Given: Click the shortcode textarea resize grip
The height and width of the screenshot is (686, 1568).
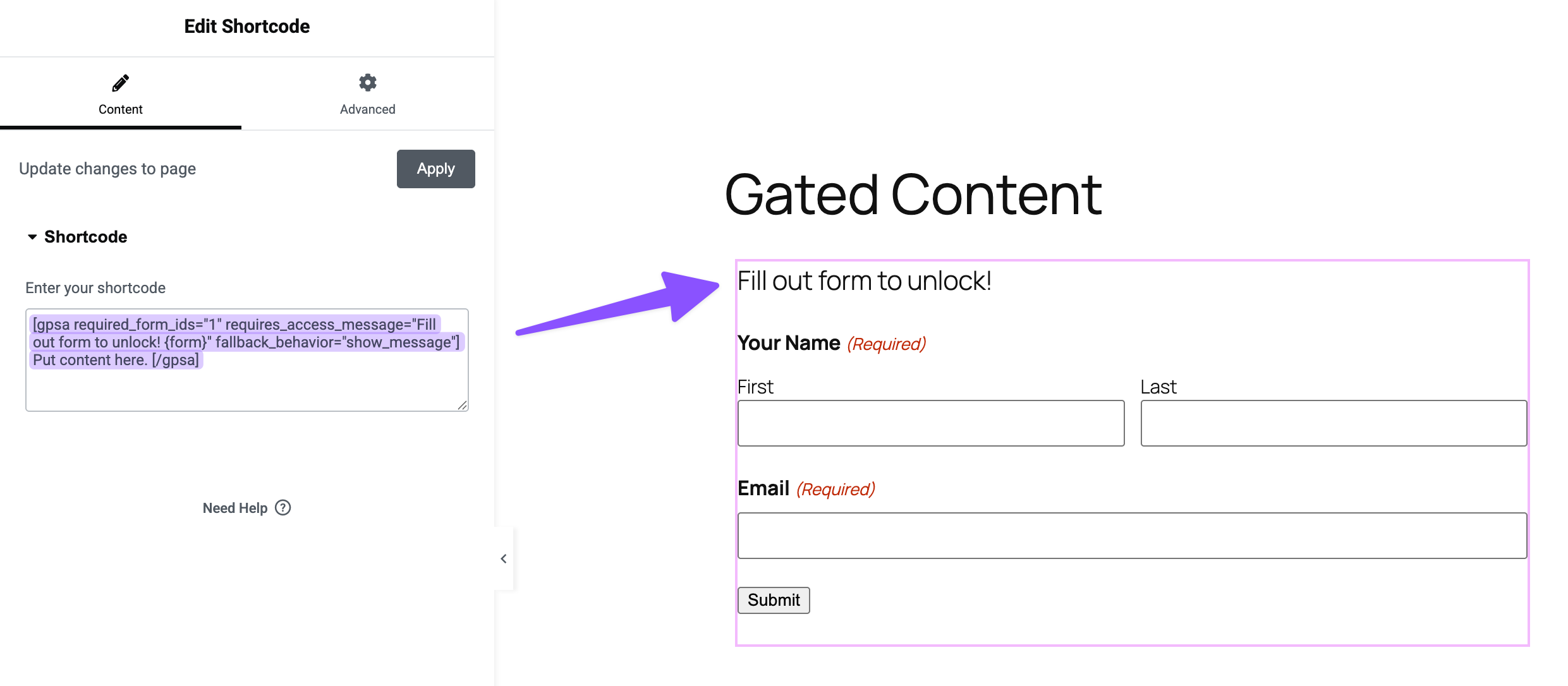Looking at the screenshot, I should coord(463,406).
